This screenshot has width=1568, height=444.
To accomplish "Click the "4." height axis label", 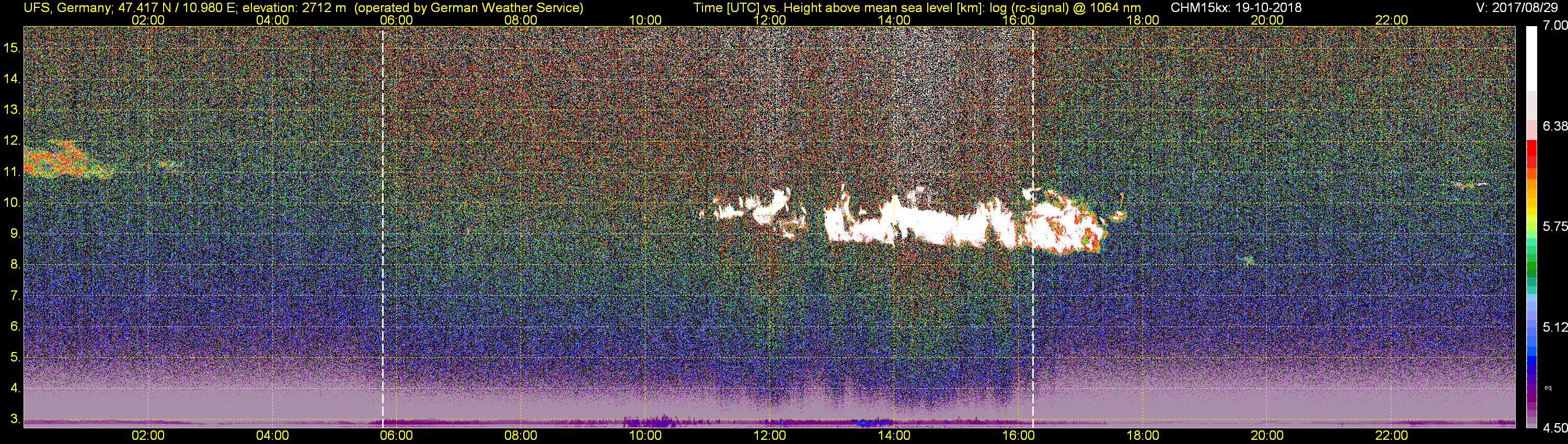I will (x=16, y=388).
